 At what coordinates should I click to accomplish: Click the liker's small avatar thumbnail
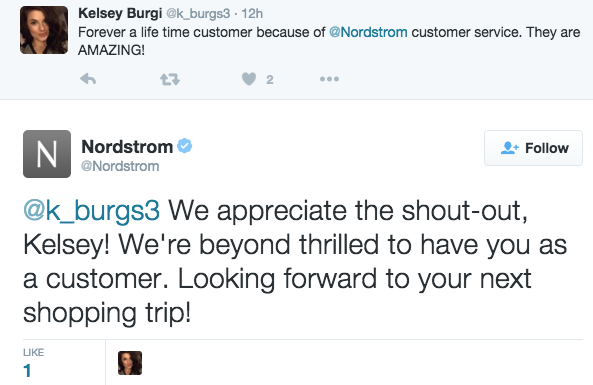[x=130, y=363]
